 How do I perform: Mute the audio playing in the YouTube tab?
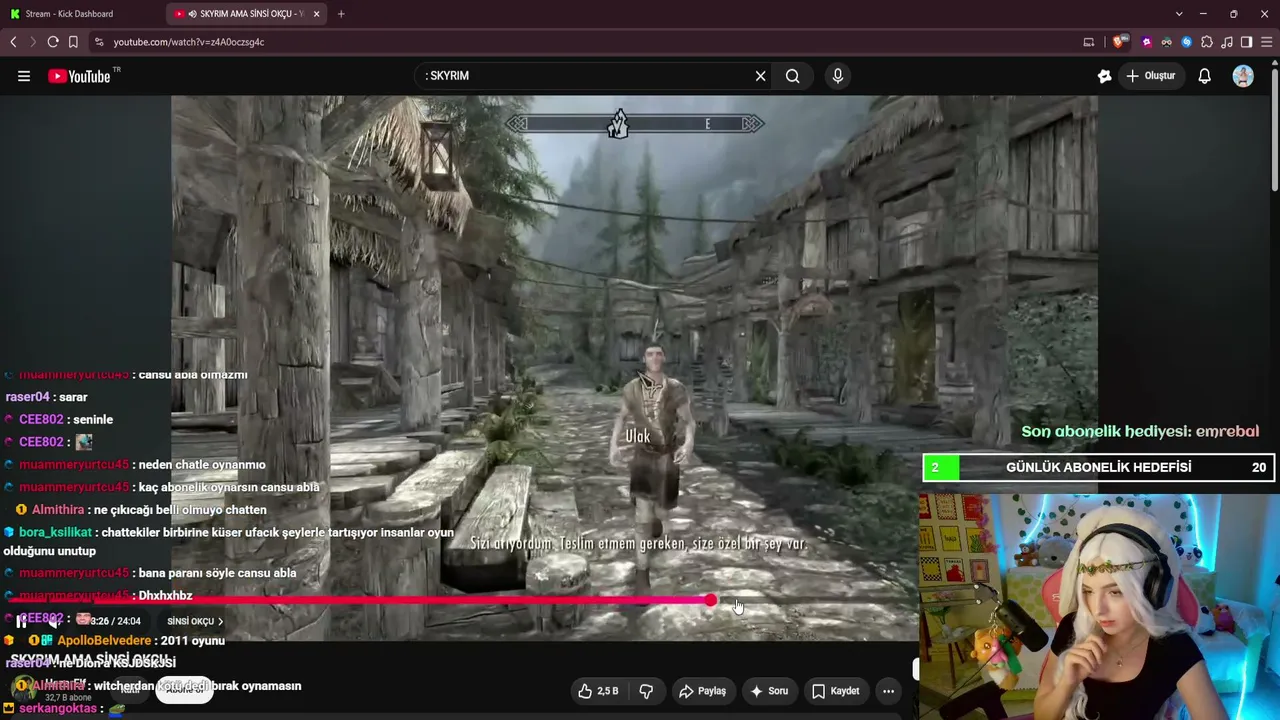(192, 14)
